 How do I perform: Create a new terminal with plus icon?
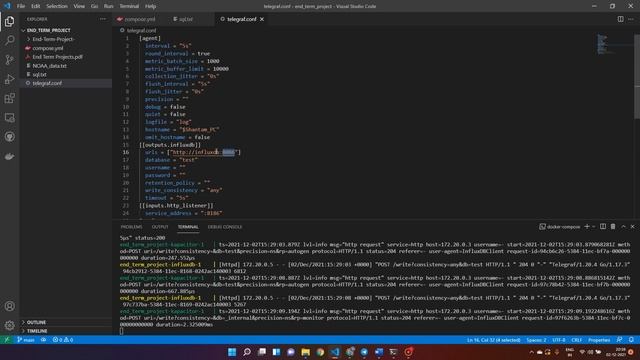587,227
